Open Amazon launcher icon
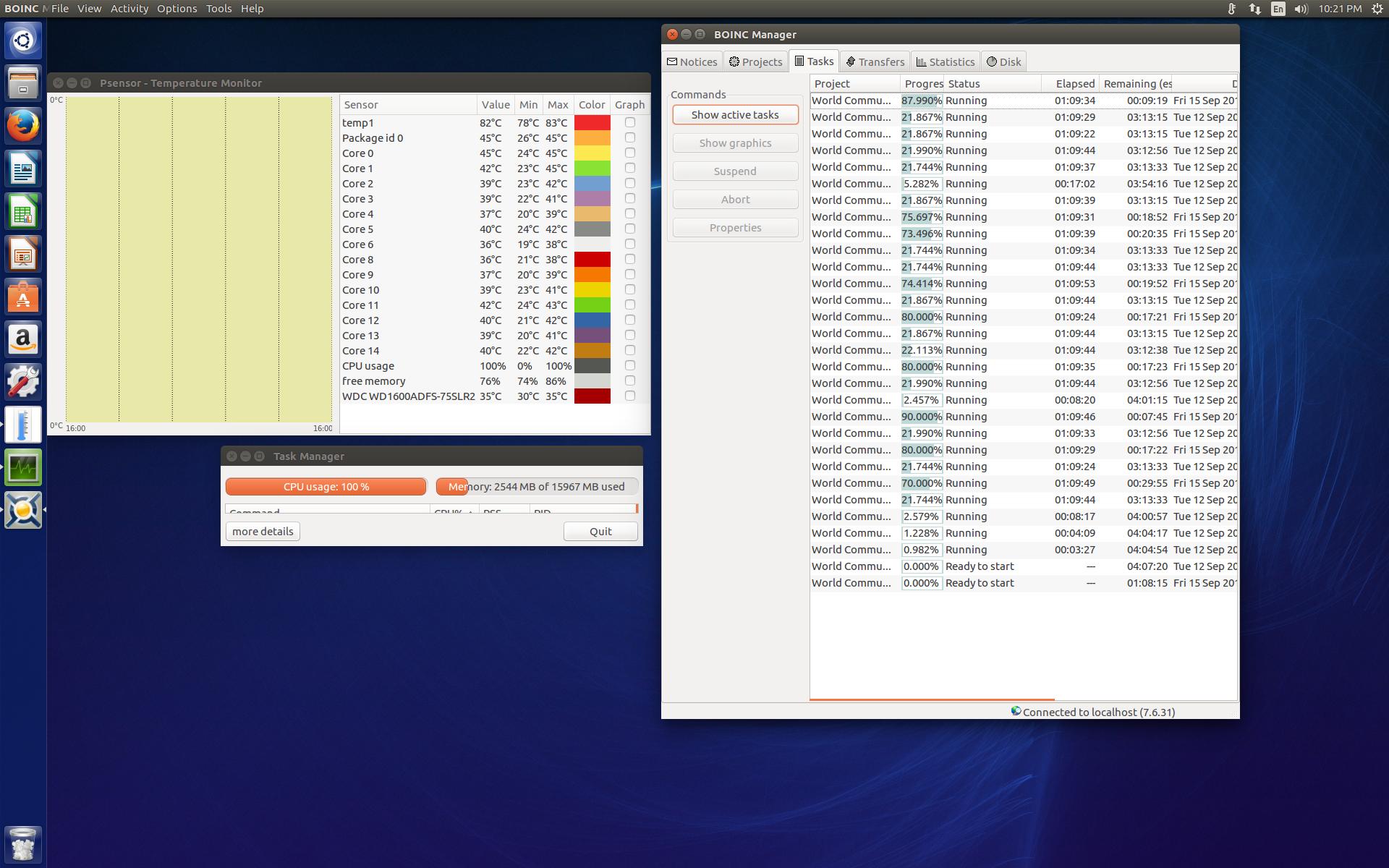1389x868 pixels. pyautogui.click(x=23, y=339)
